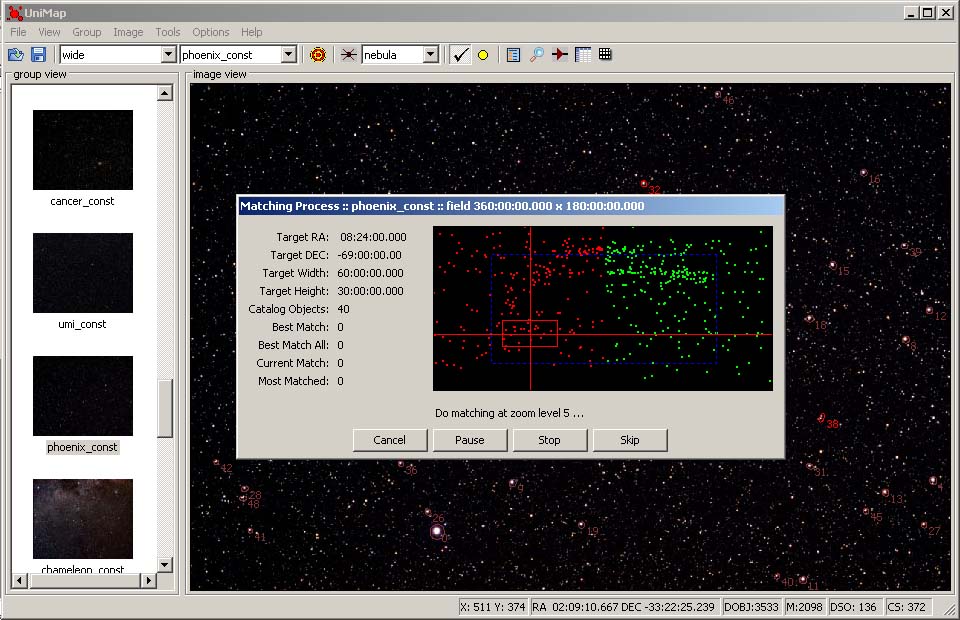This screenshot has width=960, height=620.
Task: Open the nebula type dropdown
Action: point(431,54)
